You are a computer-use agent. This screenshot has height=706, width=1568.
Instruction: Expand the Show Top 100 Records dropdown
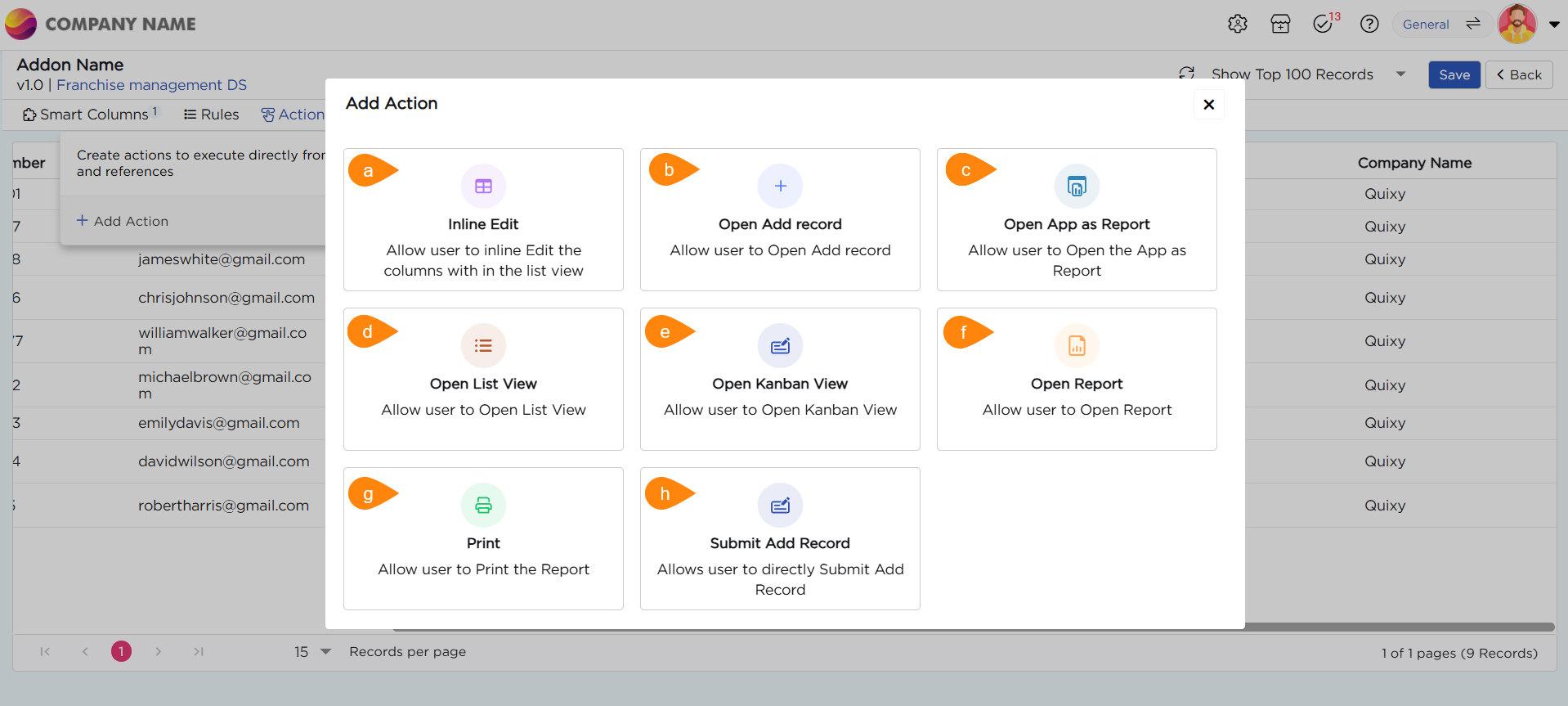click(x=1400, y=74)
